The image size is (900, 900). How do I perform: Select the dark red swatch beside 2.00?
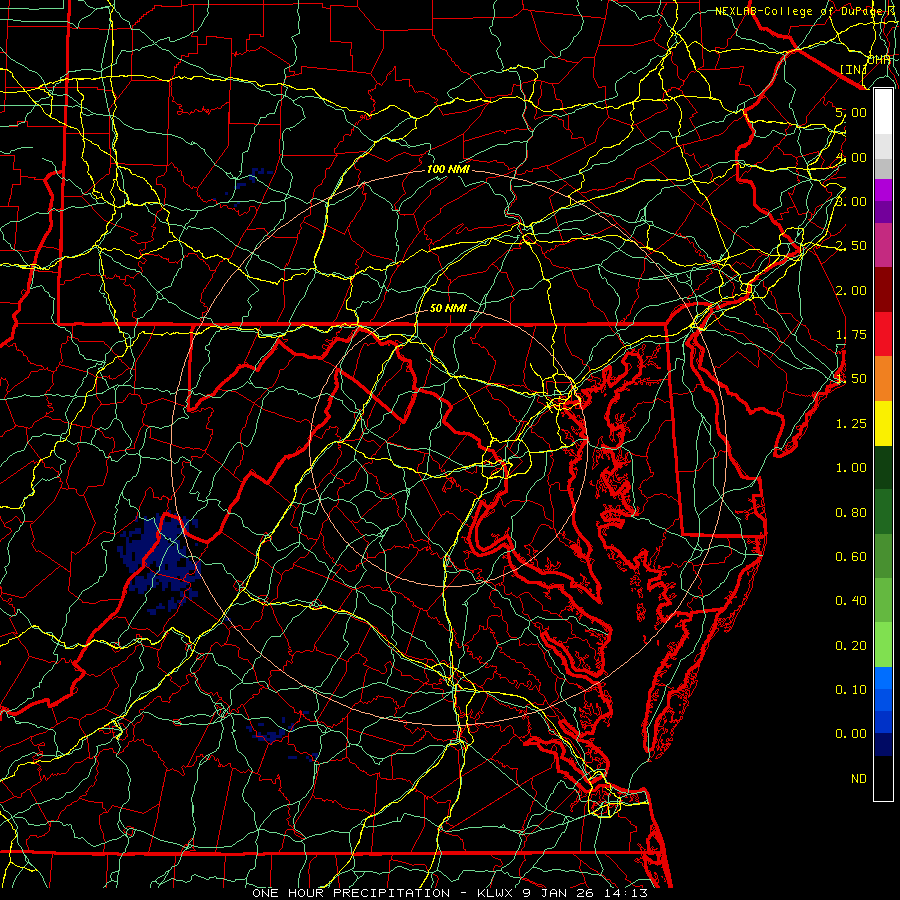click(x=883, y=290)
